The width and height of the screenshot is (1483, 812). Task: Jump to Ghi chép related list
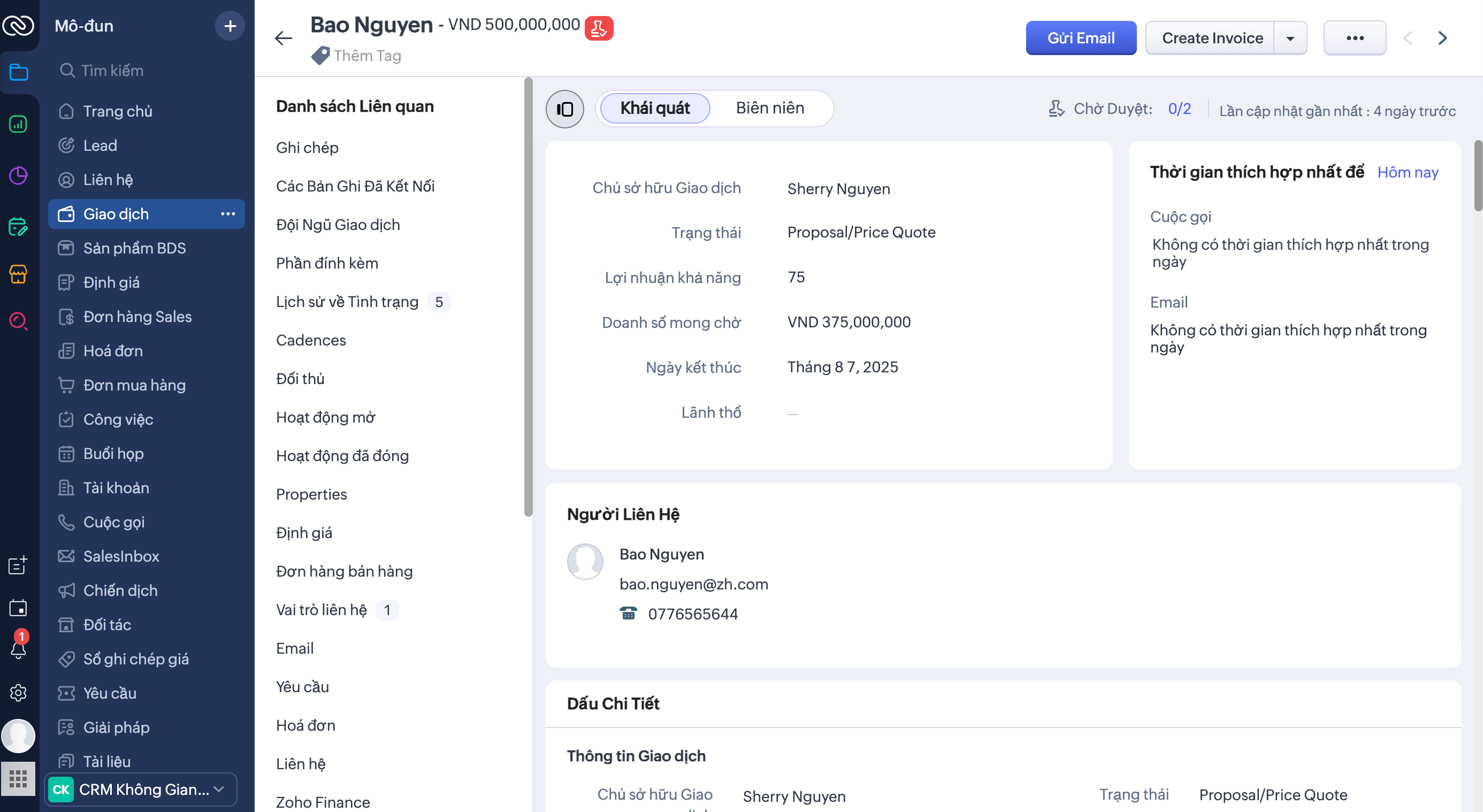307,148
